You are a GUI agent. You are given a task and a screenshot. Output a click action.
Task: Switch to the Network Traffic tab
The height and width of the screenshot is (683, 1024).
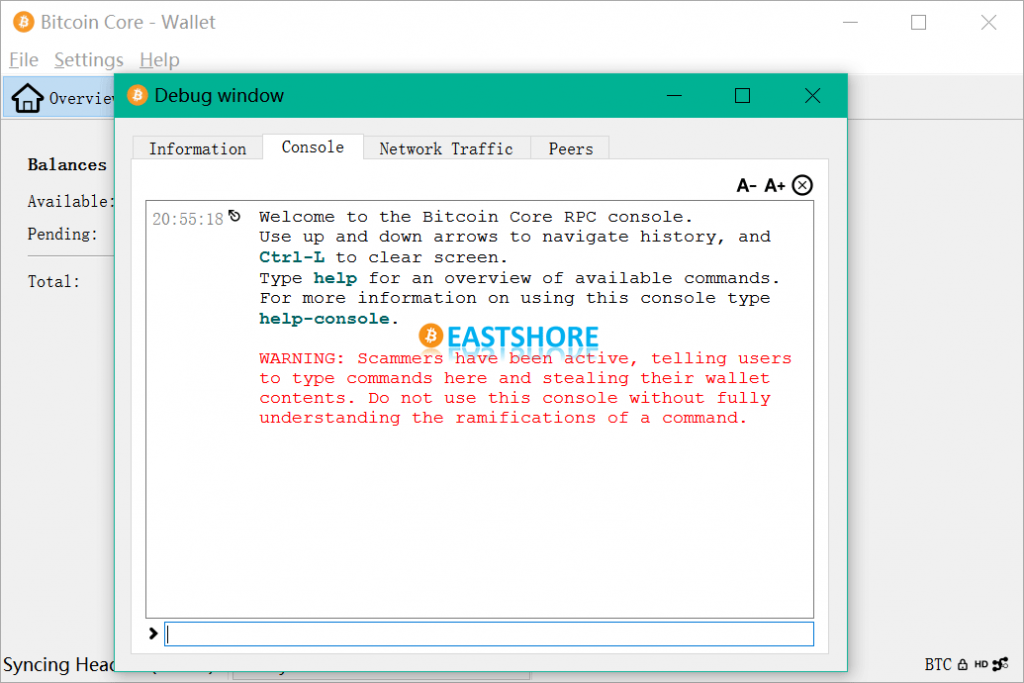(446, 148)
